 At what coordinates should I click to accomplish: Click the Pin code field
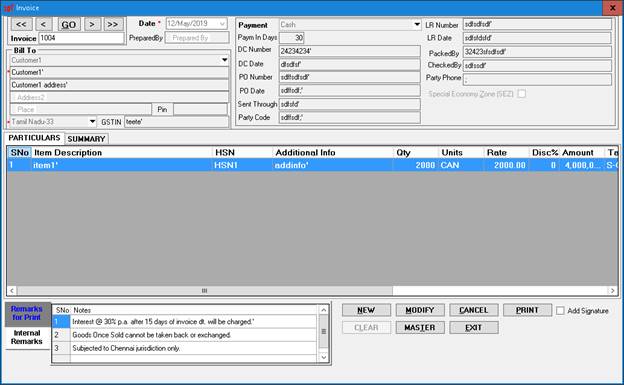pyautogui.click(x=201, y=109)
